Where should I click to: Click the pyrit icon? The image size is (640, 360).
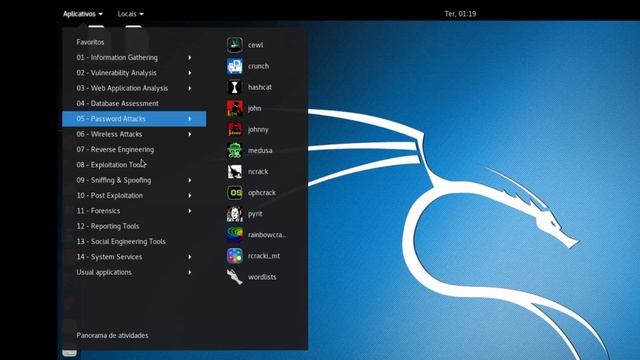(235, 213)
